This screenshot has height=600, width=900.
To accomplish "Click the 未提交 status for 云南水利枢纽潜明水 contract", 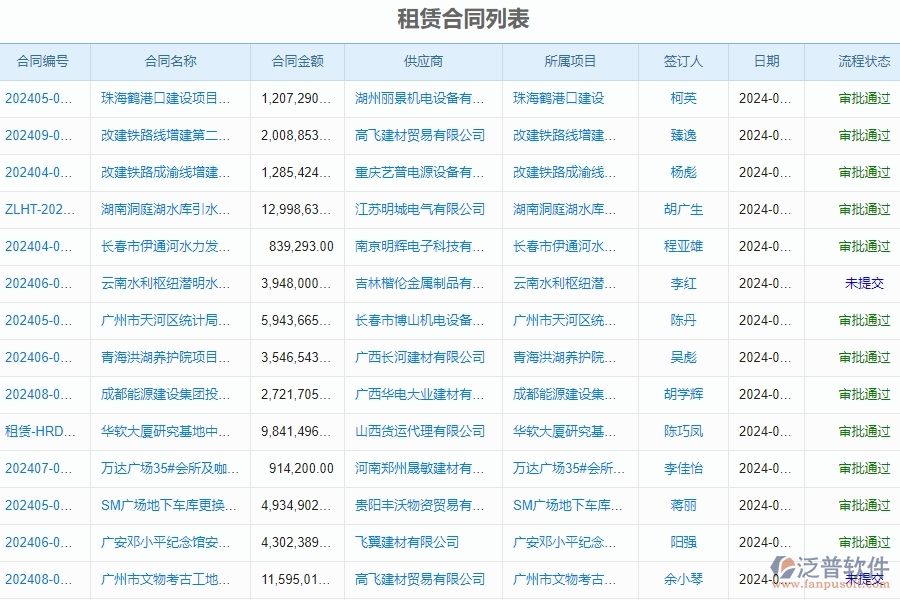I will point(862,283).
